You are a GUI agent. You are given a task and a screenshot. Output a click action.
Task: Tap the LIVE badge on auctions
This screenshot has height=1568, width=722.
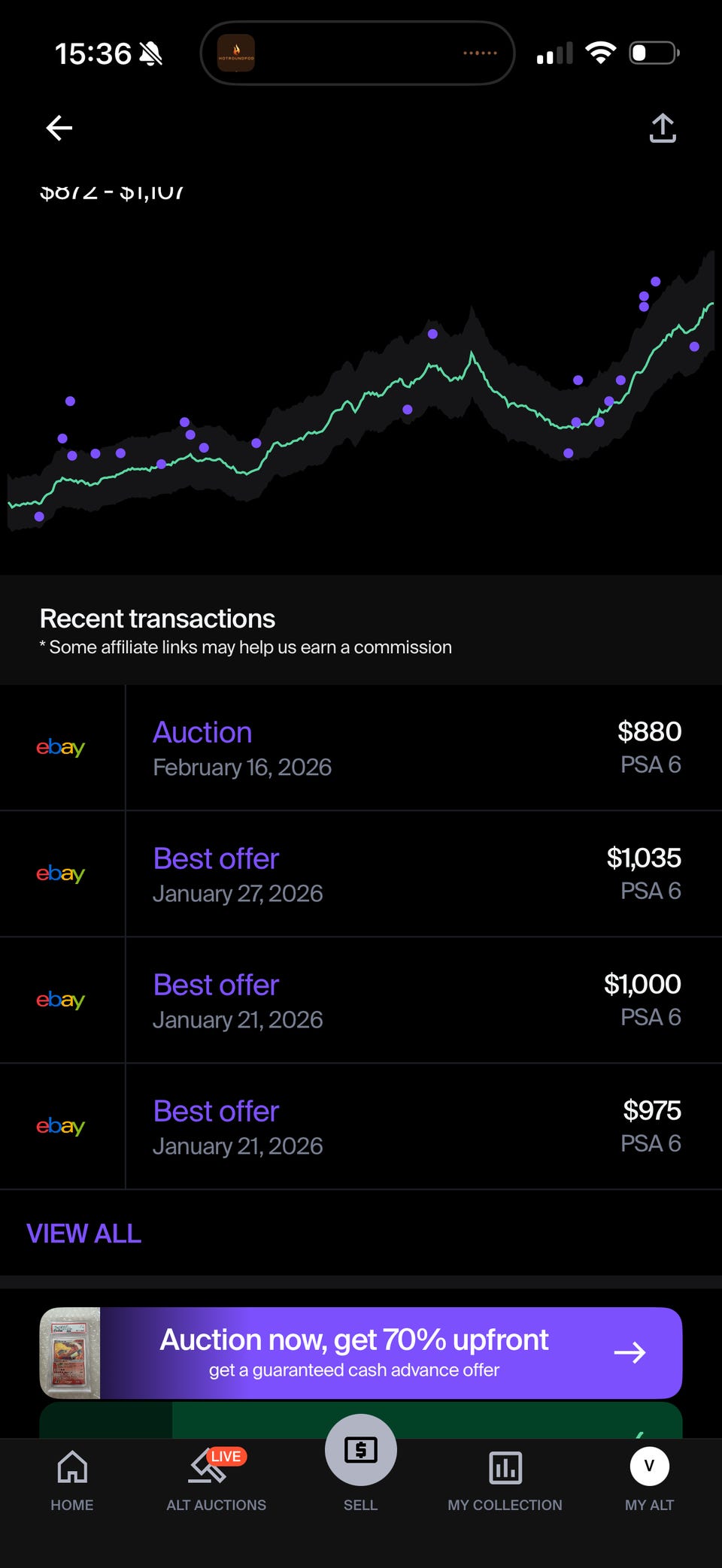point(226,1456)
